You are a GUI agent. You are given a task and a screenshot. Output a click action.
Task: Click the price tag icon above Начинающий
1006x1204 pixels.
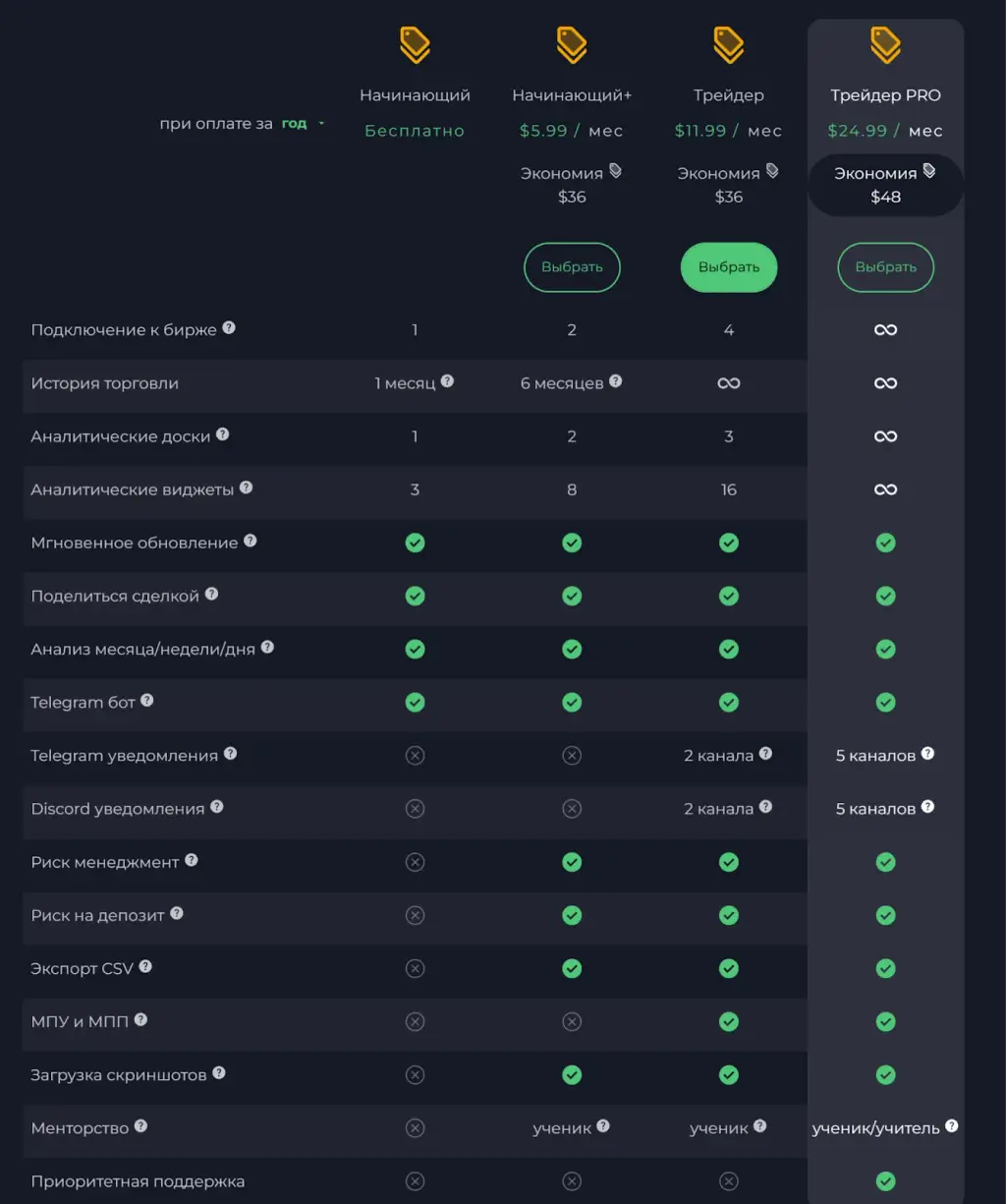[415, 45]
